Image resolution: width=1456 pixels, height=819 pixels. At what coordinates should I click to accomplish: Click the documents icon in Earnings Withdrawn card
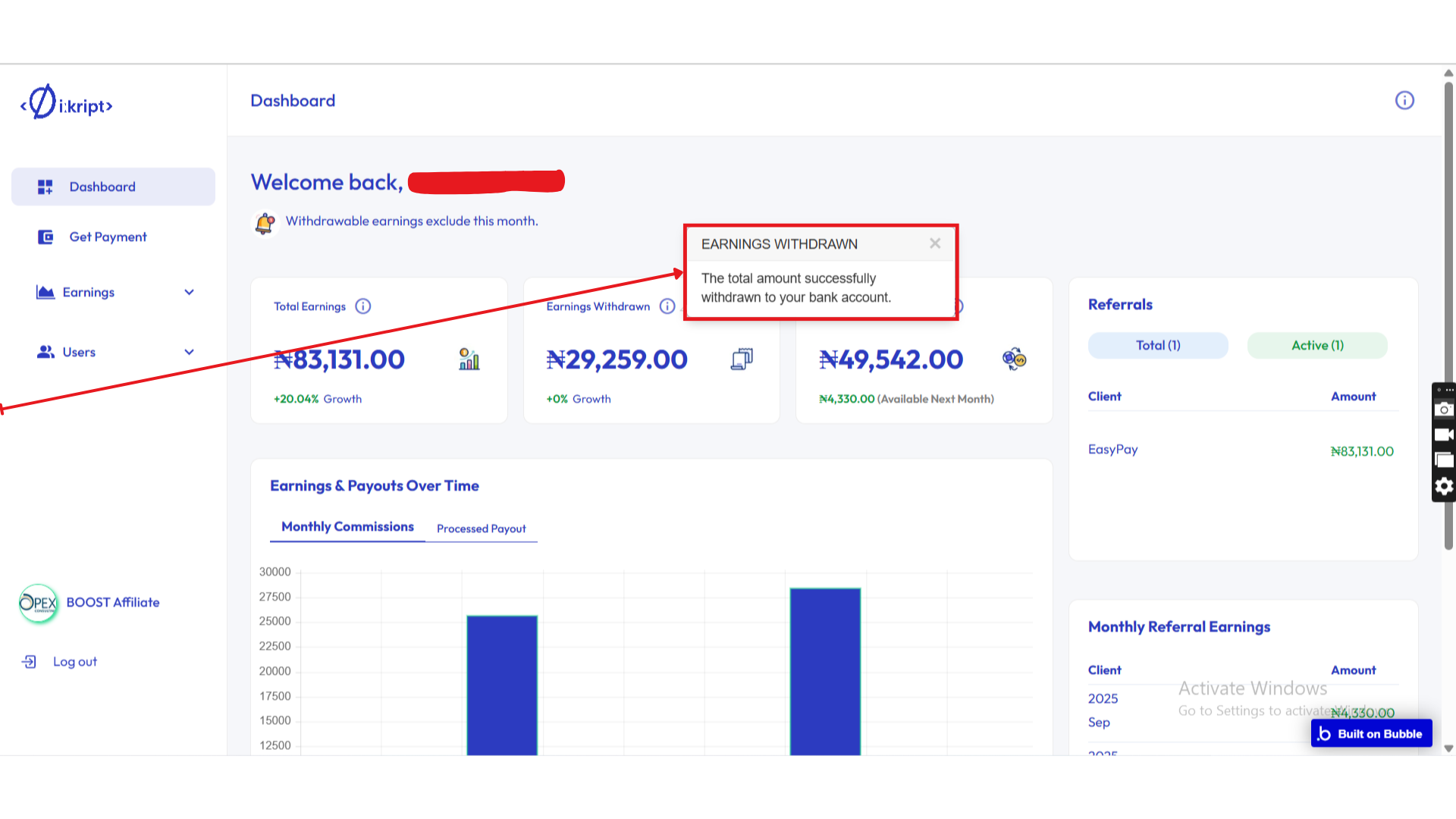pos(742,359)
